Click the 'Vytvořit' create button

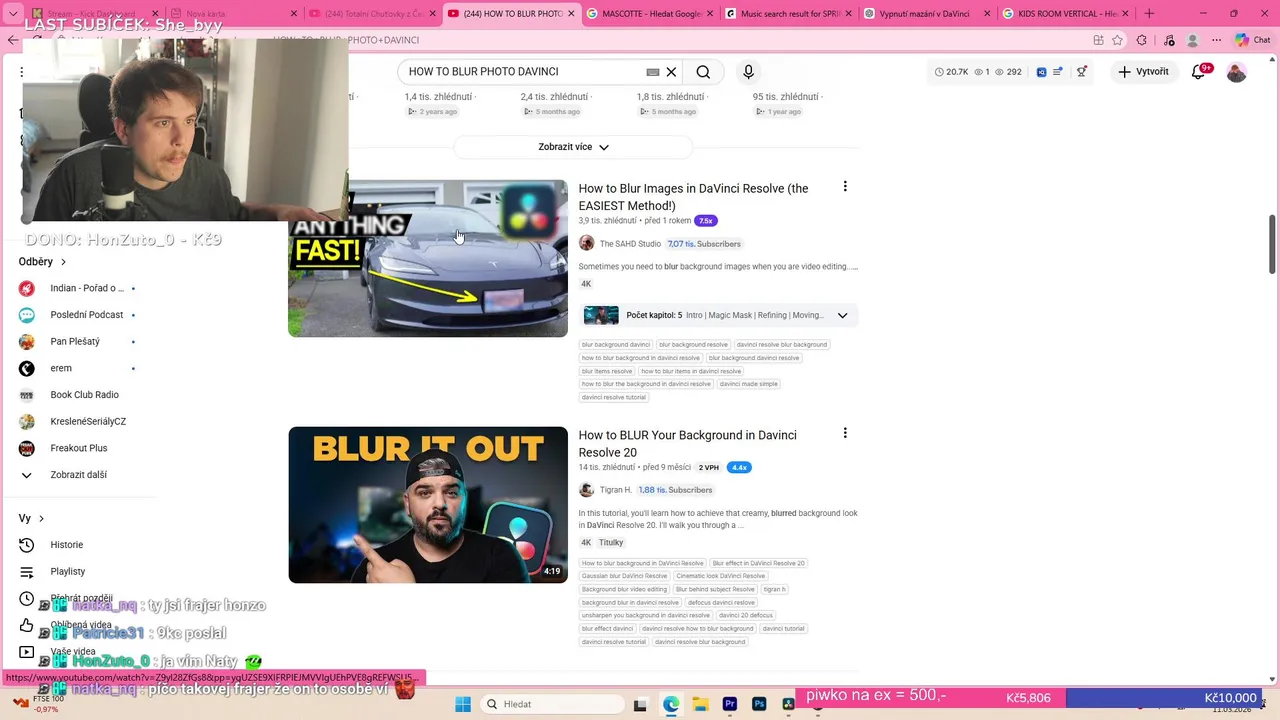(x=1144, y=72)
